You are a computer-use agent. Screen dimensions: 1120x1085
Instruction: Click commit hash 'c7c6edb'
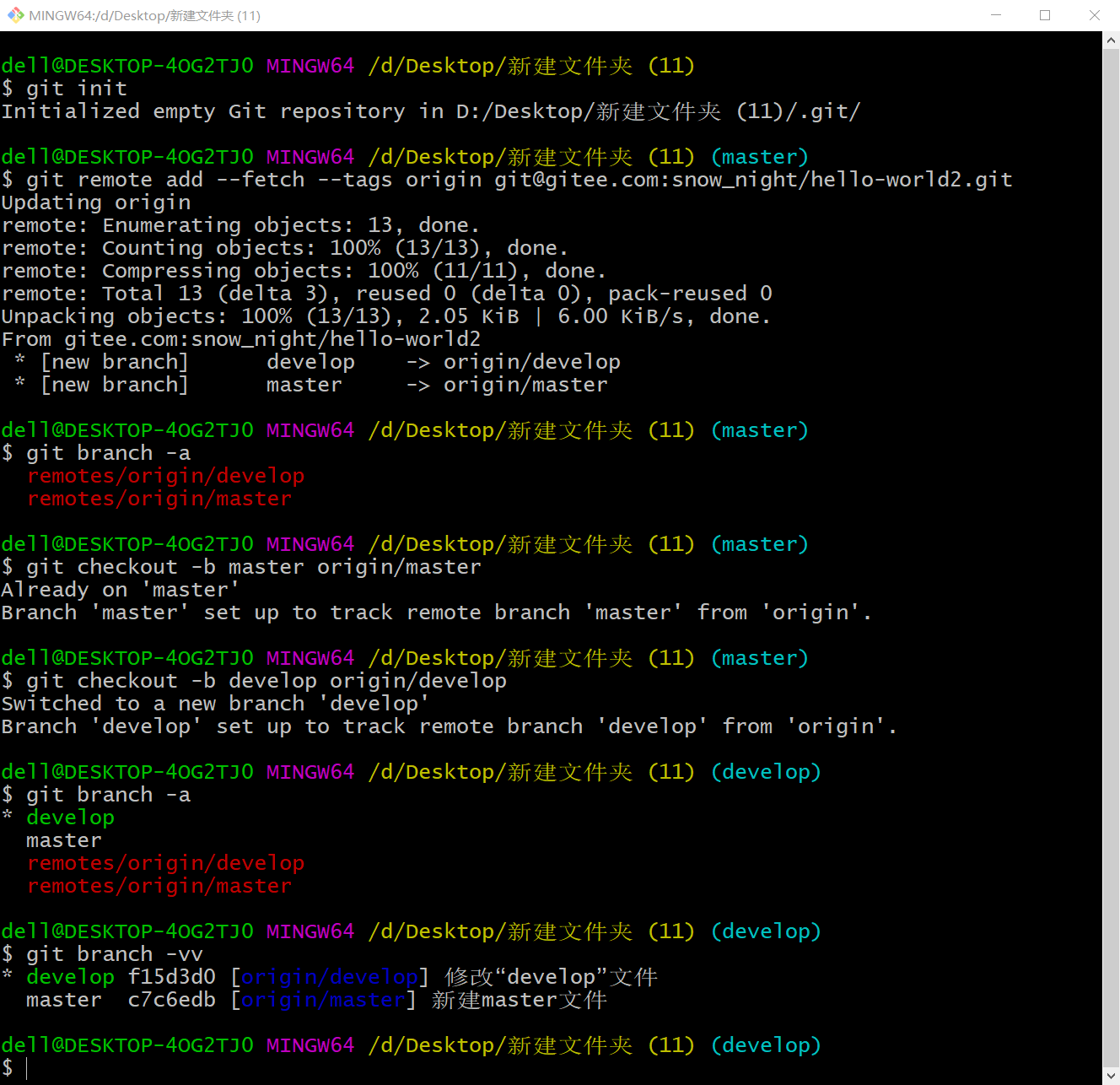coord(172,1000)
